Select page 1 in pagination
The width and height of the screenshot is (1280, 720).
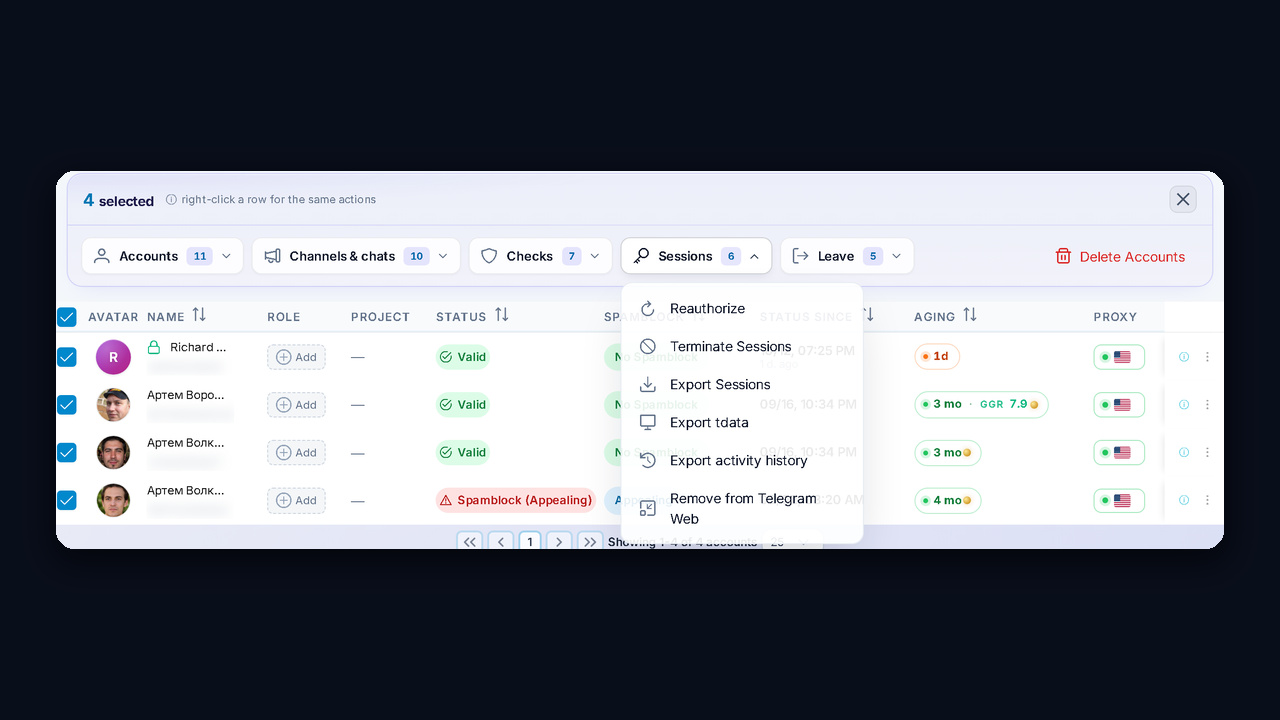[x=530, y=541]
